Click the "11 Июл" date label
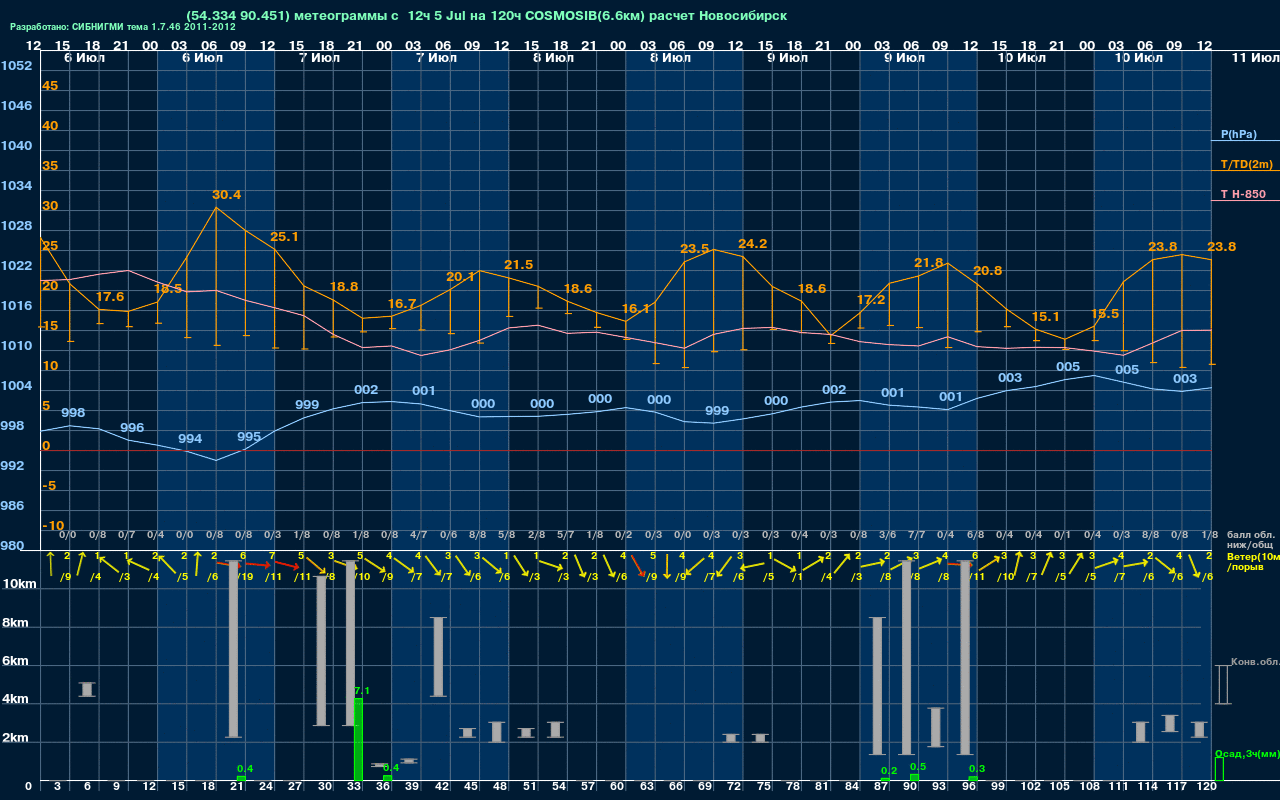This screenshot has height=800, width=1280. click(x=1254, y=58)
